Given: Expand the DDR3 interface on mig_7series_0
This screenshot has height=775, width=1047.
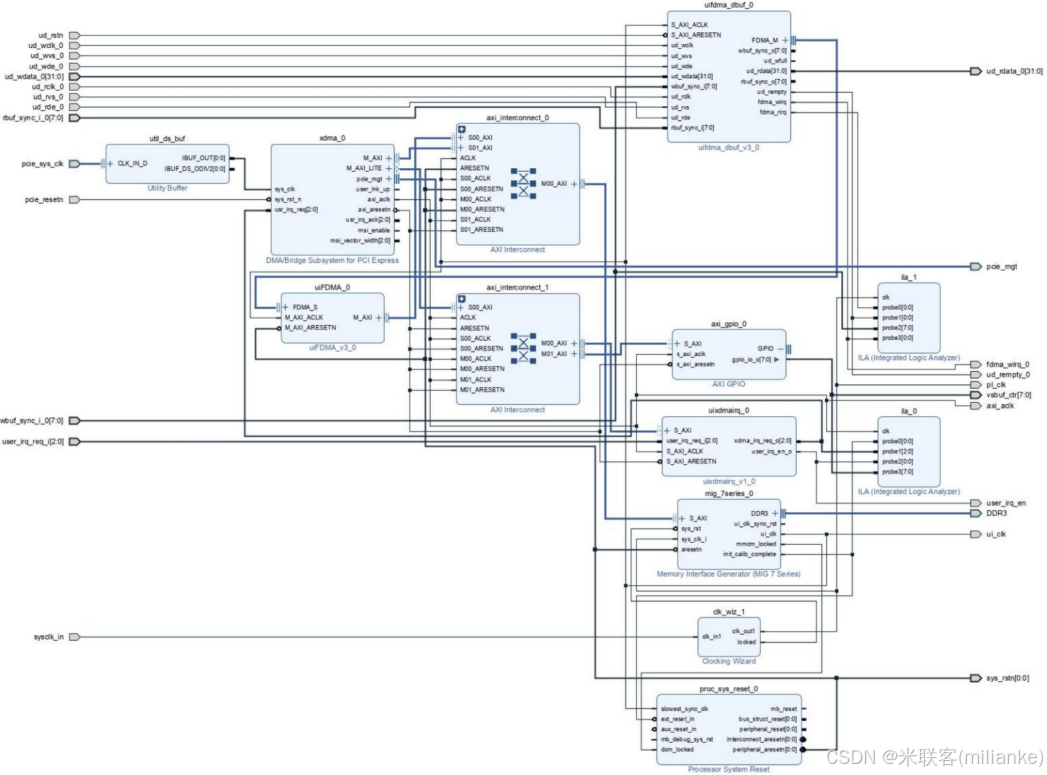Looking at the screenshot, I should tap(774, 512).
